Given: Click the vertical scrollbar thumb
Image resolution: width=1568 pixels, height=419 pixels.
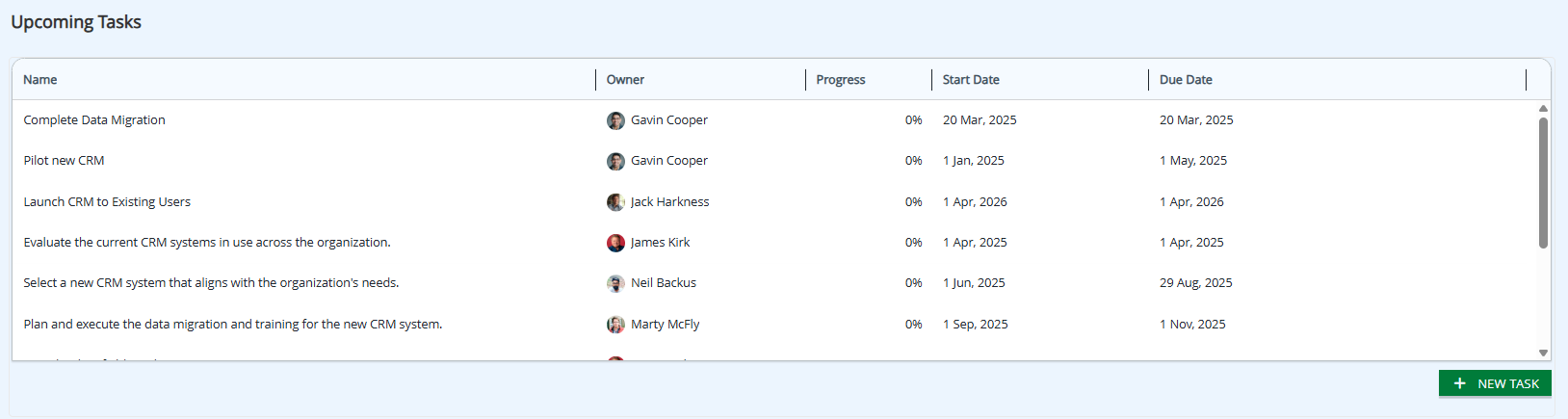Looking at the screenshot, I should pos(1543,183).
